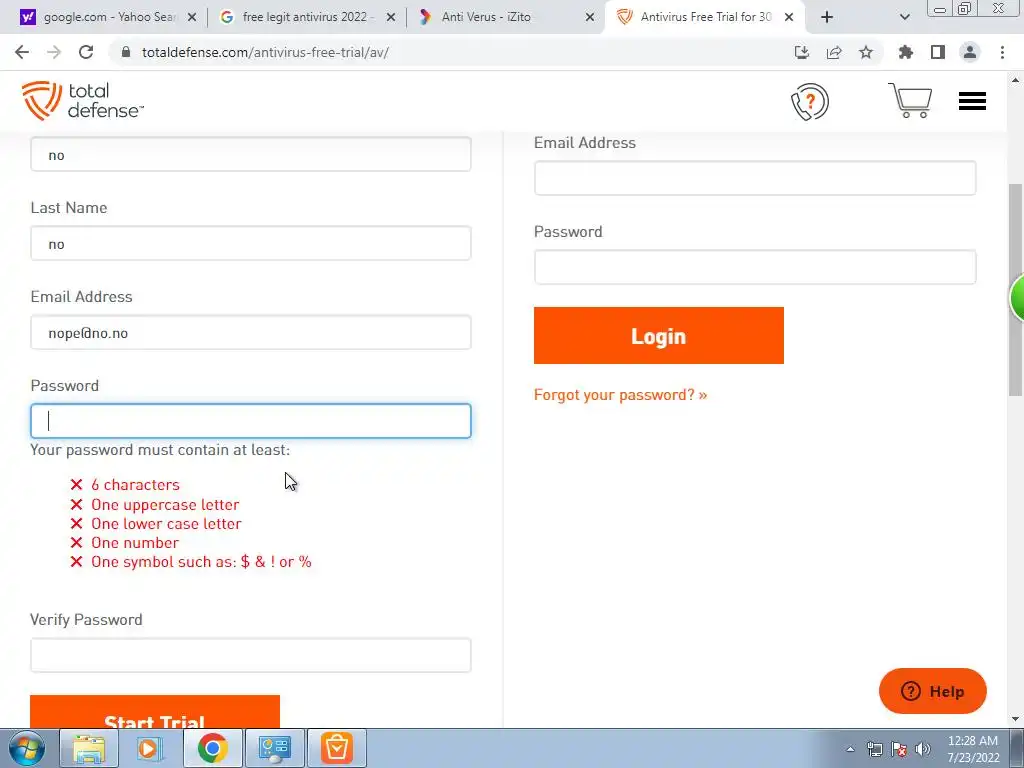
Task: Click login Email Address field
Action: (755, 178)
